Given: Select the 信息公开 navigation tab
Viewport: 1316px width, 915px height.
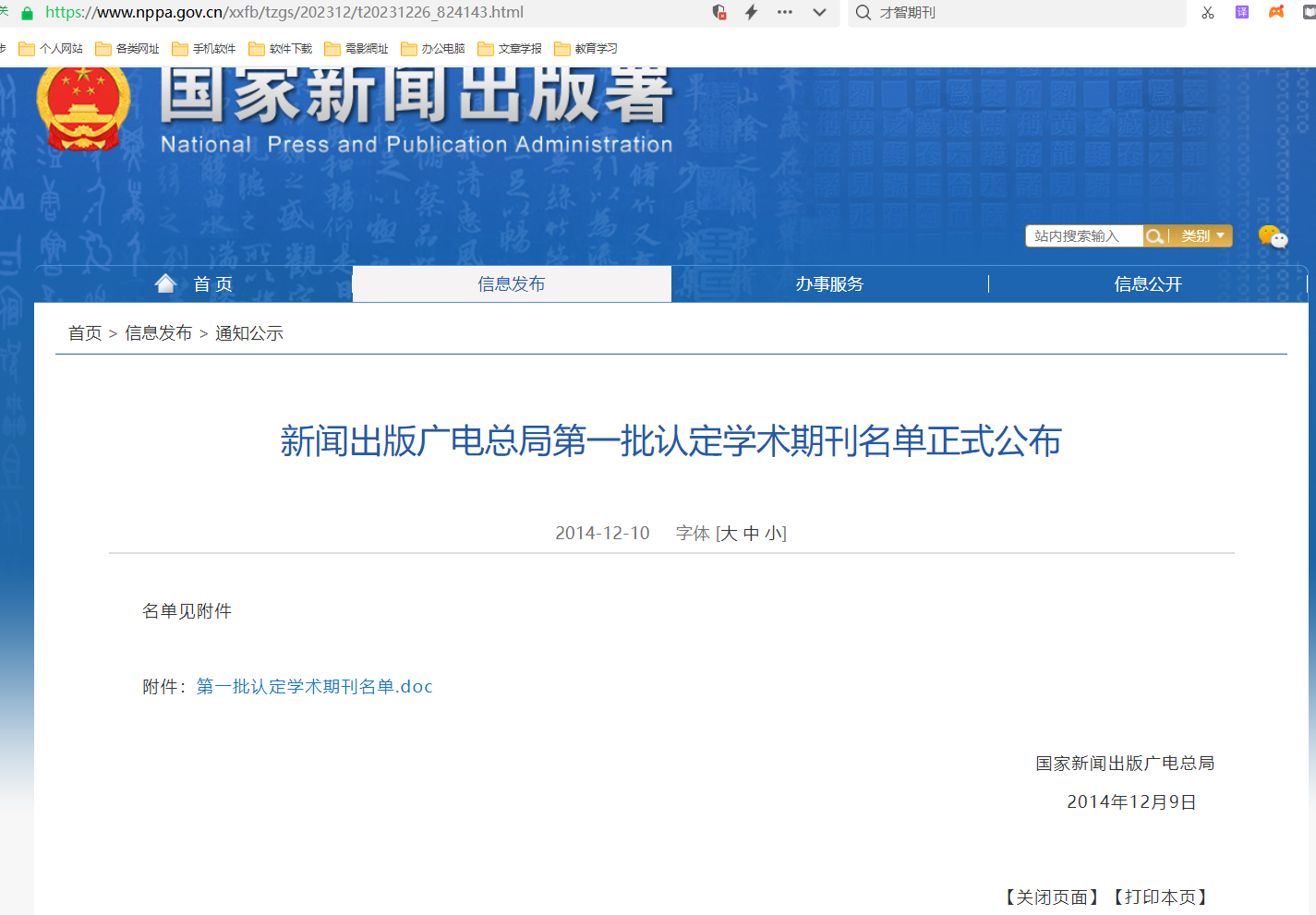Looking at the screenshot, I should point(1148,284).
